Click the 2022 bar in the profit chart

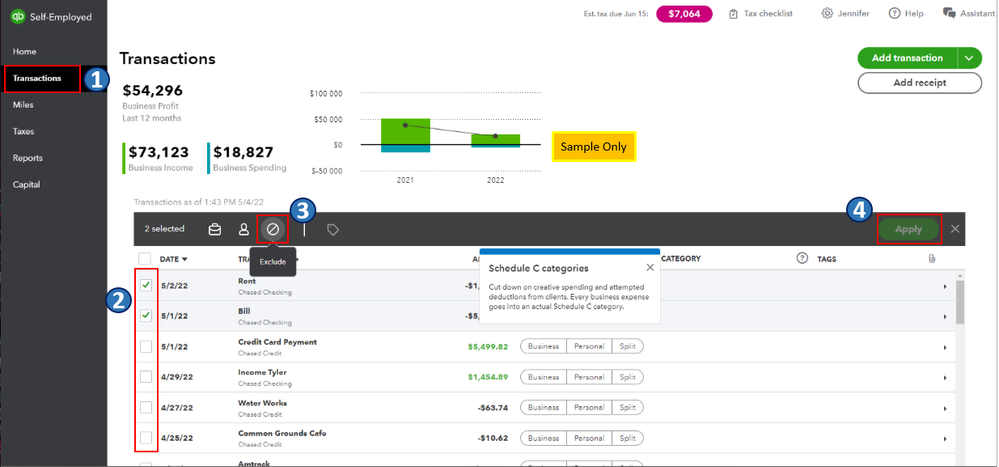click(496, 140)
